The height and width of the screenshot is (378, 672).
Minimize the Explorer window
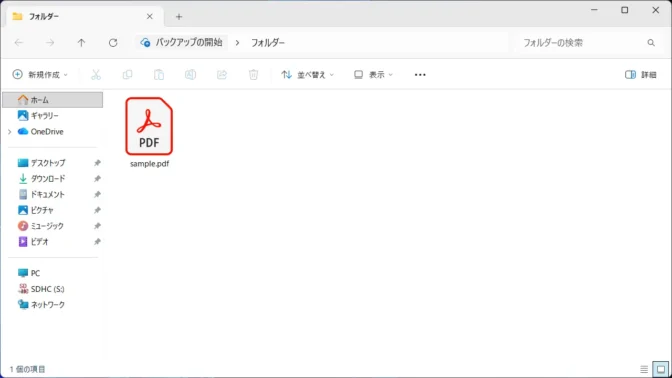[594, 10]
